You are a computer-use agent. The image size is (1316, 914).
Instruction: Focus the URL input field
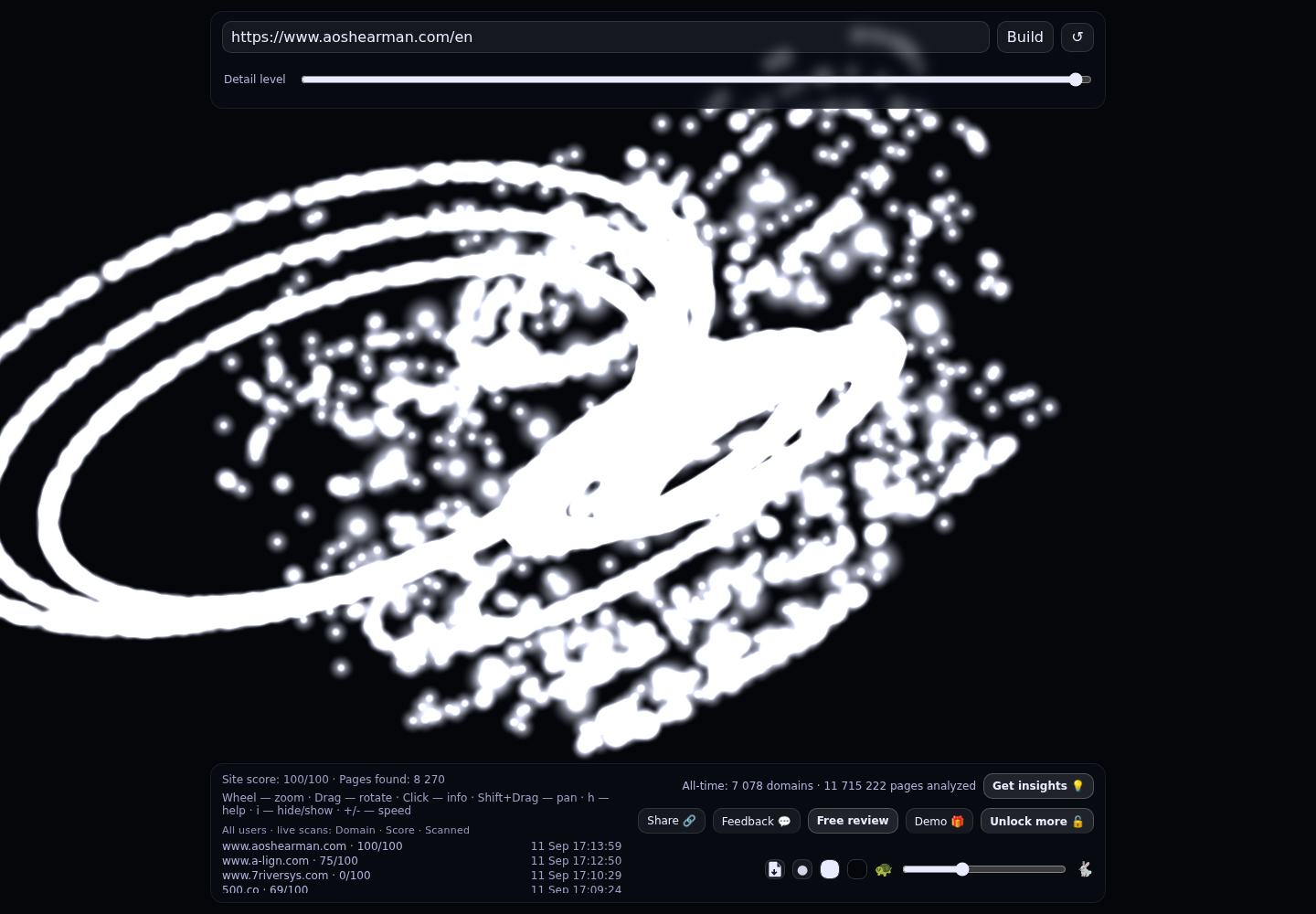[606, 37]
